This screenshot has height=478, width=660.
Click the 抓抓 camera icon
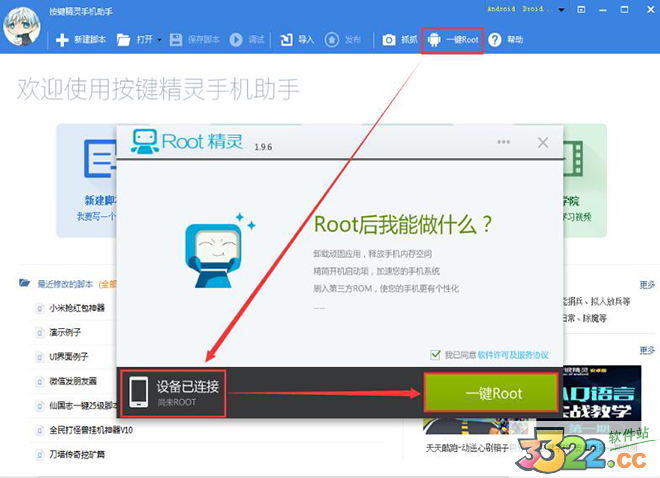[x=389, y=40]
